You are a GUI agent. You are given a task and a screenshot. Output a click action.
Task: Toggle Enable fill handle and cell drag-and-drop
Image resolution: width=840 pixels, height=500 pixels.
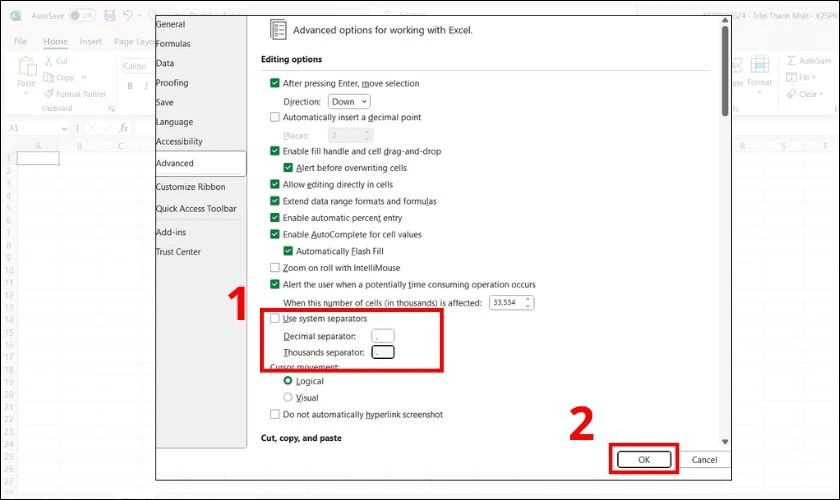point(275,151)
